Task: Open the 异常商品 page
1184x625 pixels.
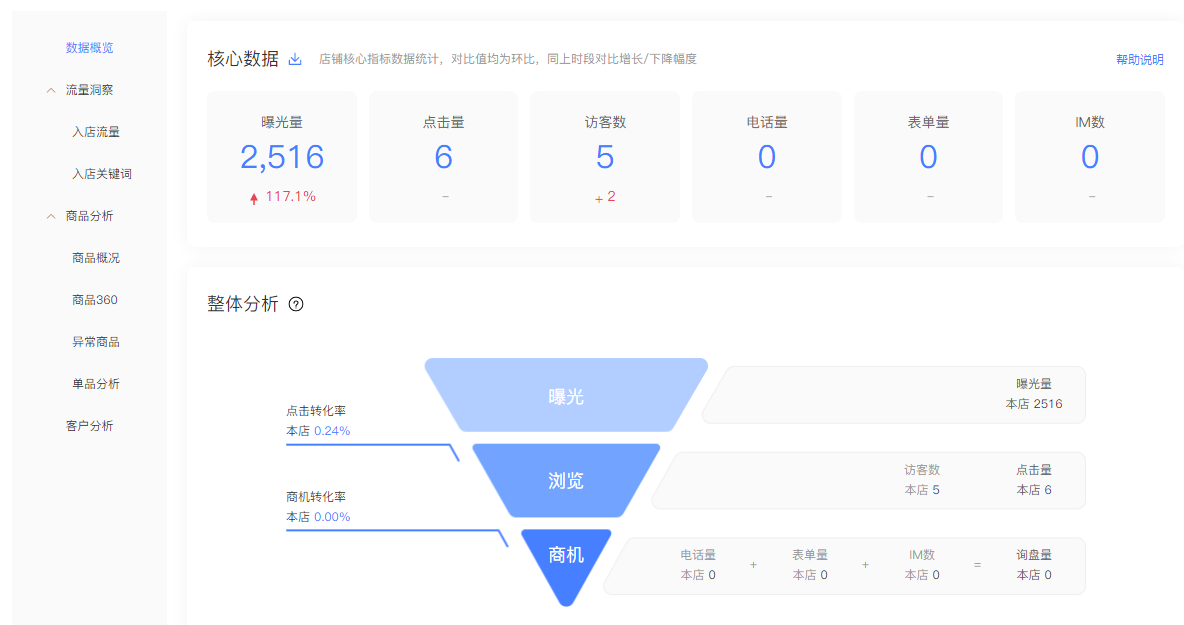Action: tap(97, 341)
